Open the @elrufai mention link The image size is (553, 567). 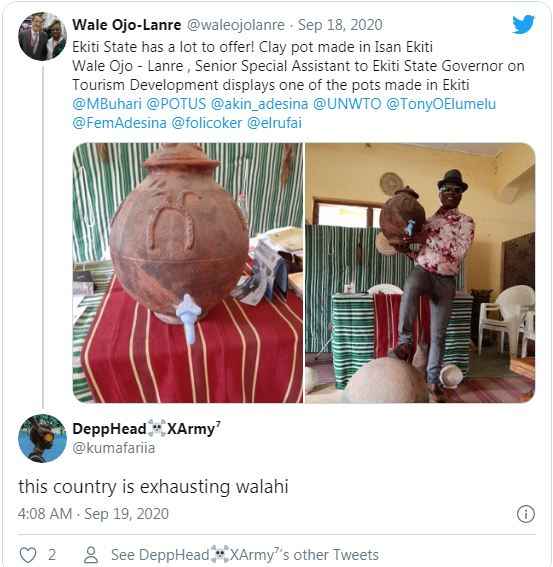274,123
